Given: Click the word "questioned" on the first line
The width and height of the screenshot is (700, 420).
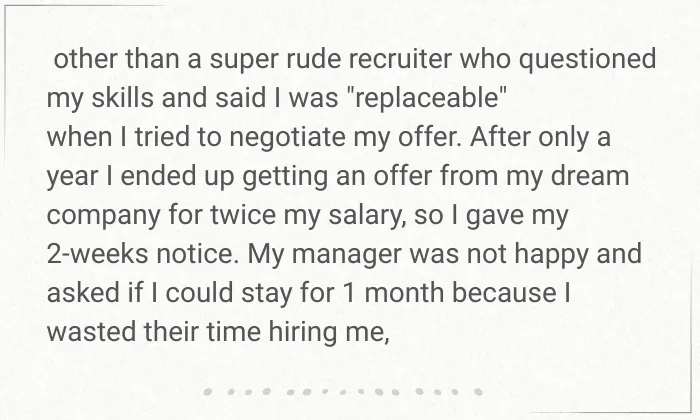Looking at the screenshot, I should (x=588, y=60).
